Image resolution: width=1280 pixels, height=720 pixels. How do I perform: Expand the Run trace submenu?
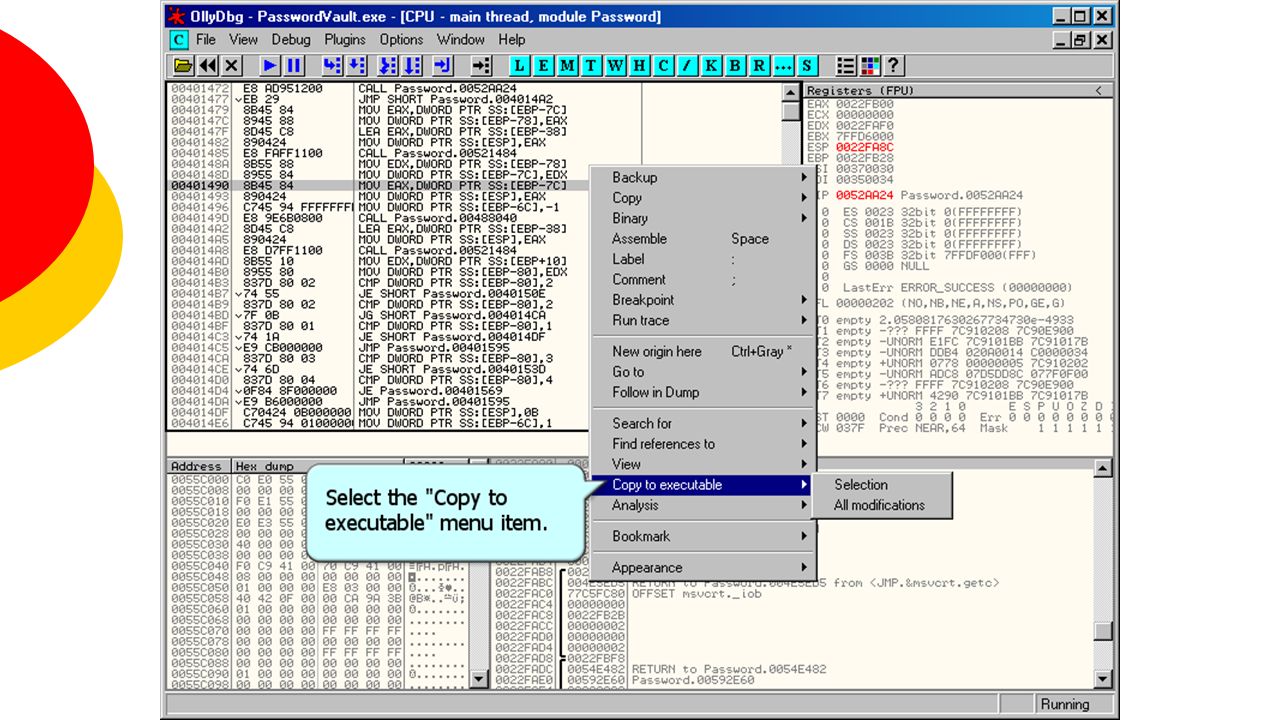coord(704,320)
